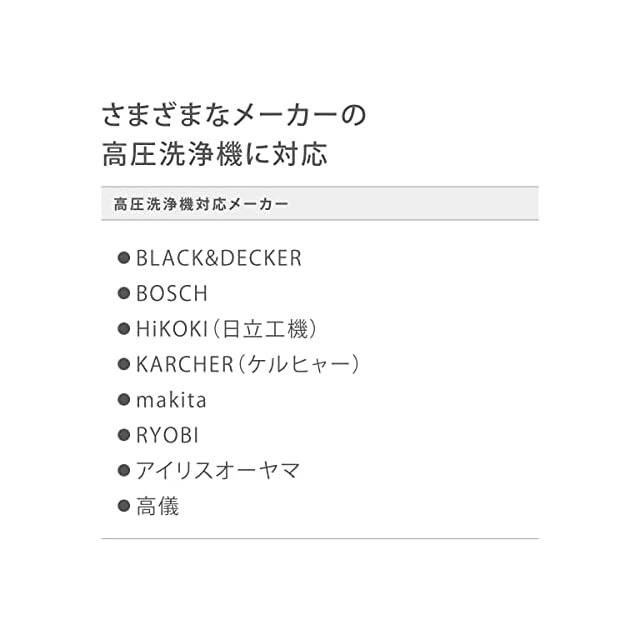The width and height of the screenshot is (640, 640).
Task: Click the bullet dot beside BLACK&DECKER
Action: (x=125, y=258)
